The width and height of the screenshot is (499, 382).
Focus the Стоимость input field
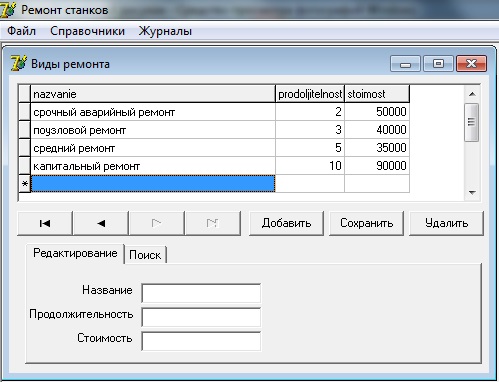[x=201, y=341]
